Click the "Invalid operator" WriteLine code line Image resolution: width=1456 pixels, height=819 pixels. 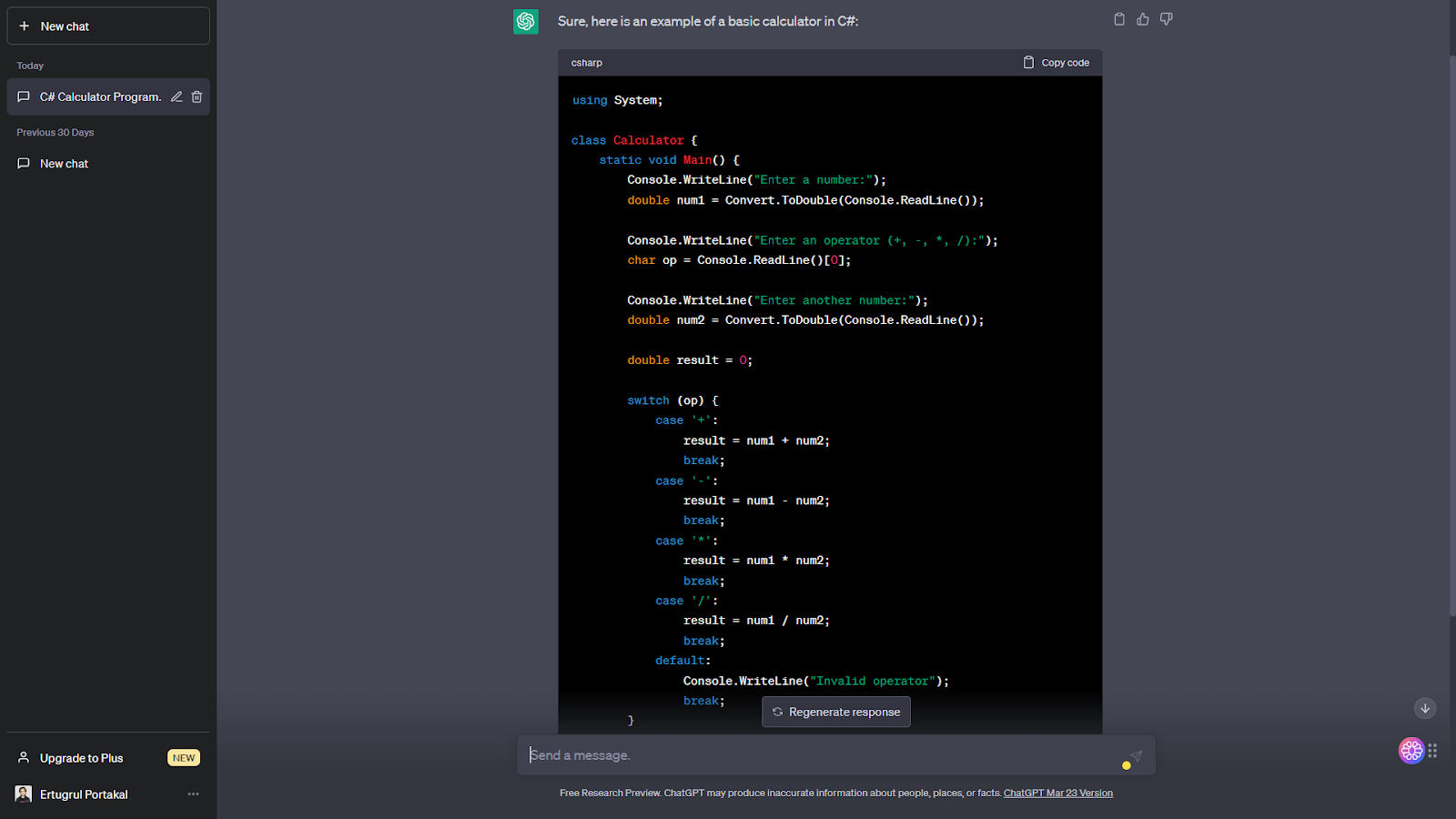coord(816,681)
